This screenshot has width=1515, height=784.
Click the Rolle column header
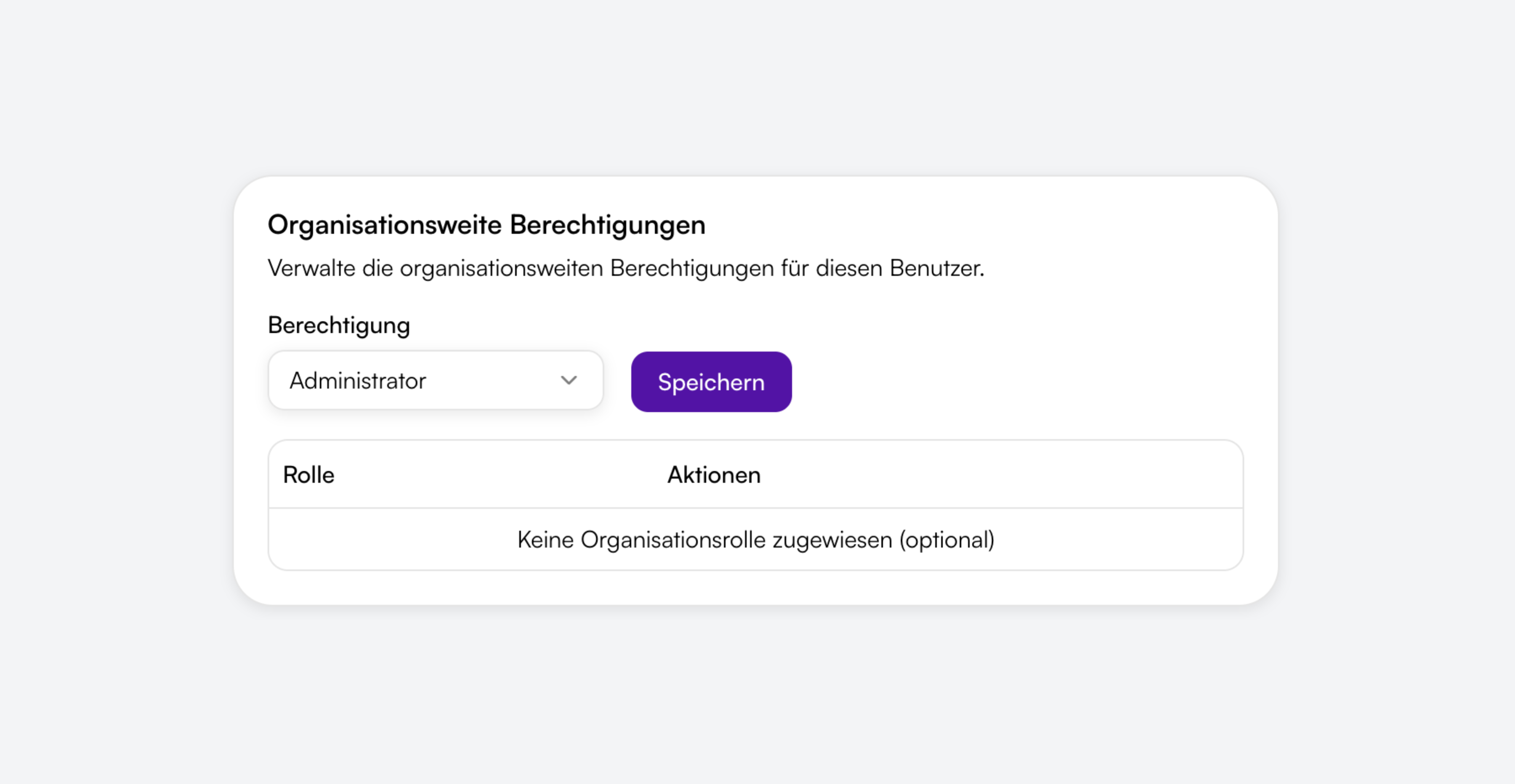[309, 475]
